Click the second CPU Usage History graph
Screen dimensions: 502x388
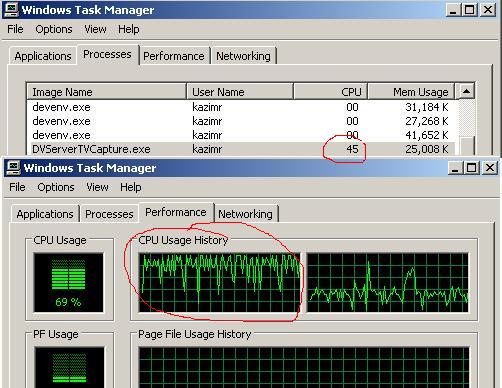[387, 283]
